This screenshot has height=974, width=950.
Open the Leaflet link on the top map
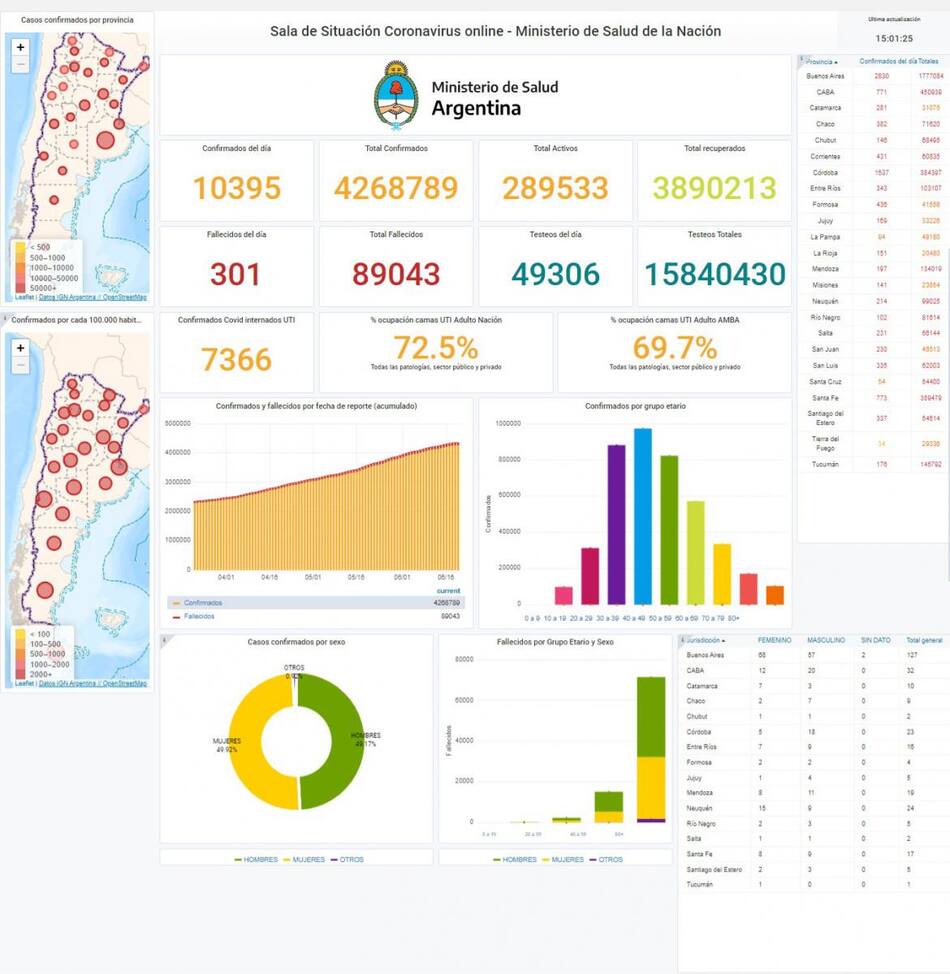(23, 297)
